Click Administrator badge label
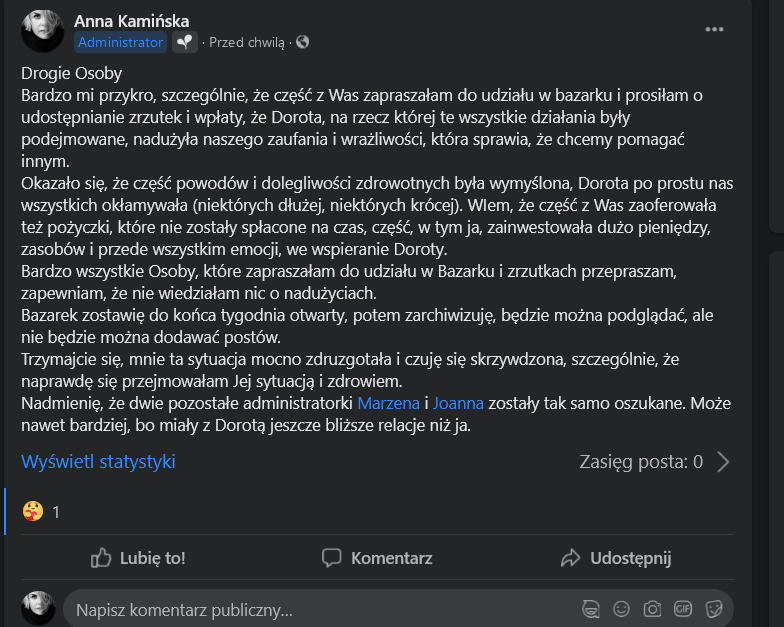Viewport: 784px width, 627px height. tap(120, 42)
